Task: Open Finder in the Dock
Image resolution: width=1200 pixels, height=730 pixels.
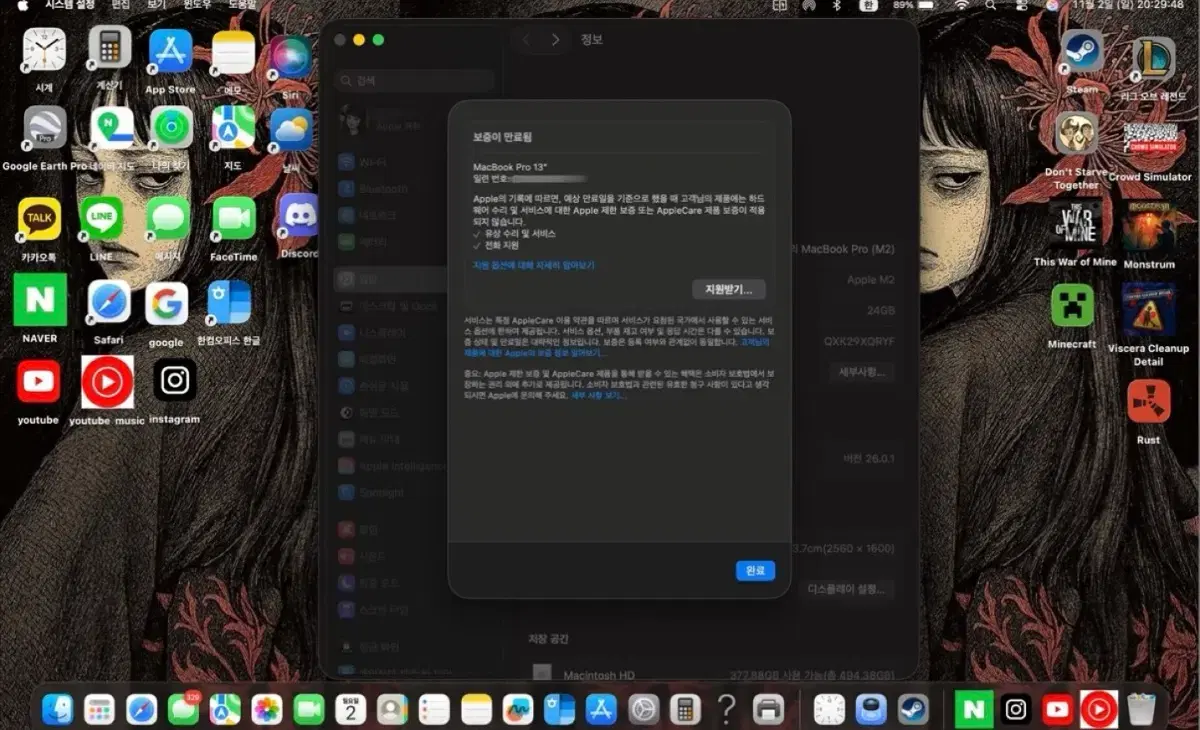Action: click(58, 709)
